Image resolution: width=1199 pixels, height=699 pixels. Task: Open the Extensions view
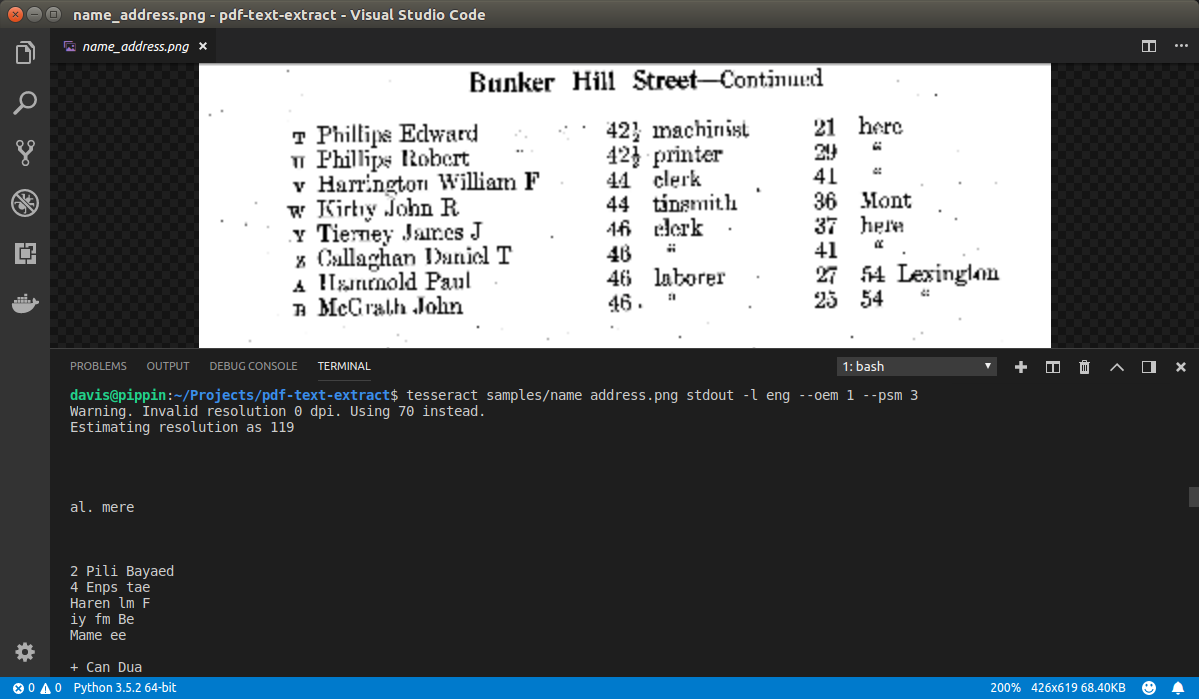(25, 253)
